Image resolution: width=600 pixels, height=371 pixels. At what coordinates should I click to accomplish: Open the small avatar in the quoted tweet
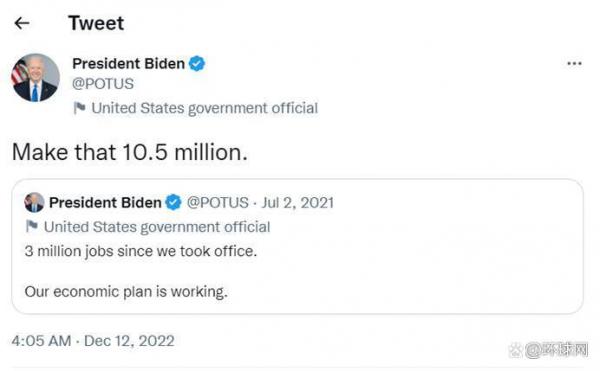coord(34,202)
